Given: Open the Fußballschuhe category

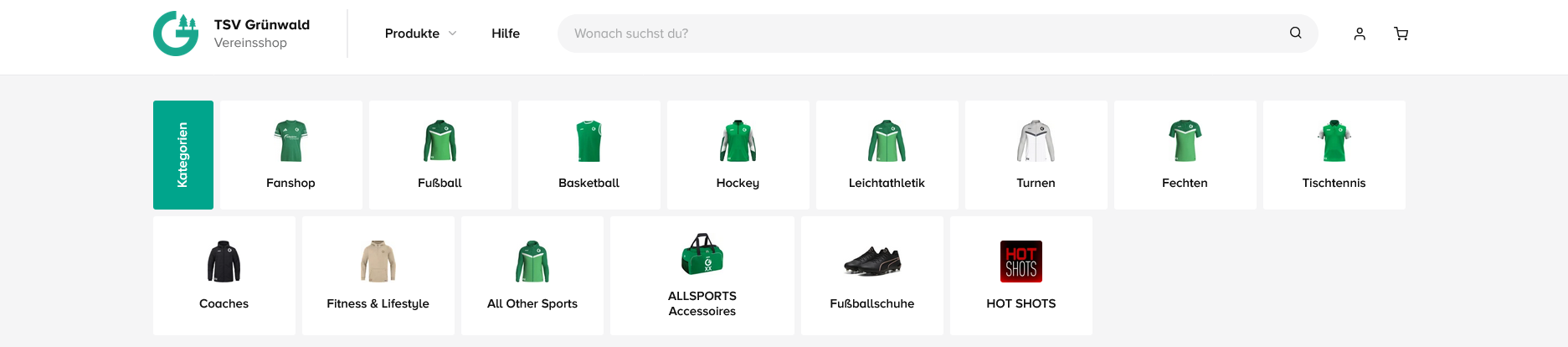Looking at the screenshot, I should tap(871, 303).
